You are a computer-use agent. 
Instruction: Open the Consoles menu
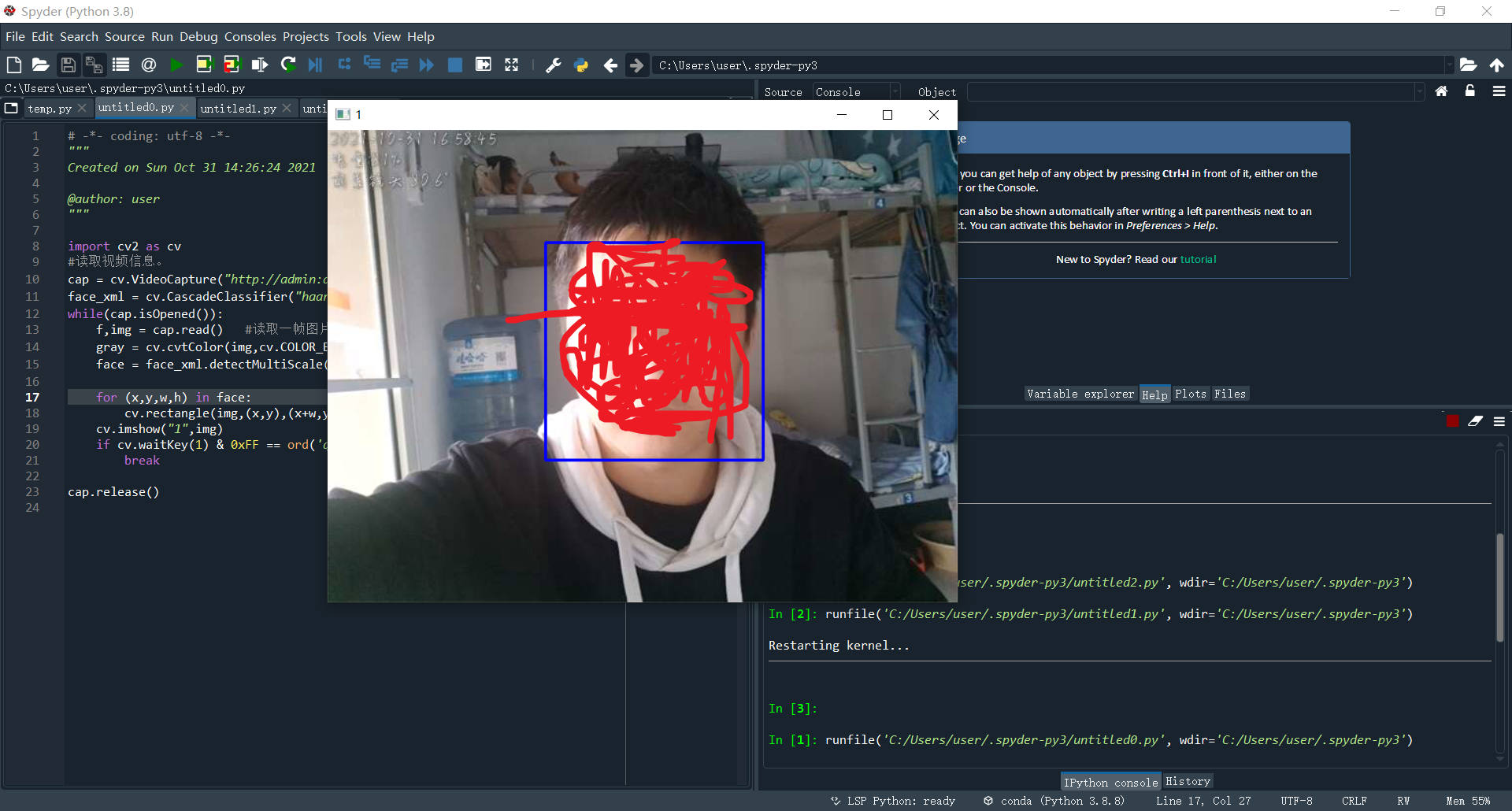pos(250,36)
